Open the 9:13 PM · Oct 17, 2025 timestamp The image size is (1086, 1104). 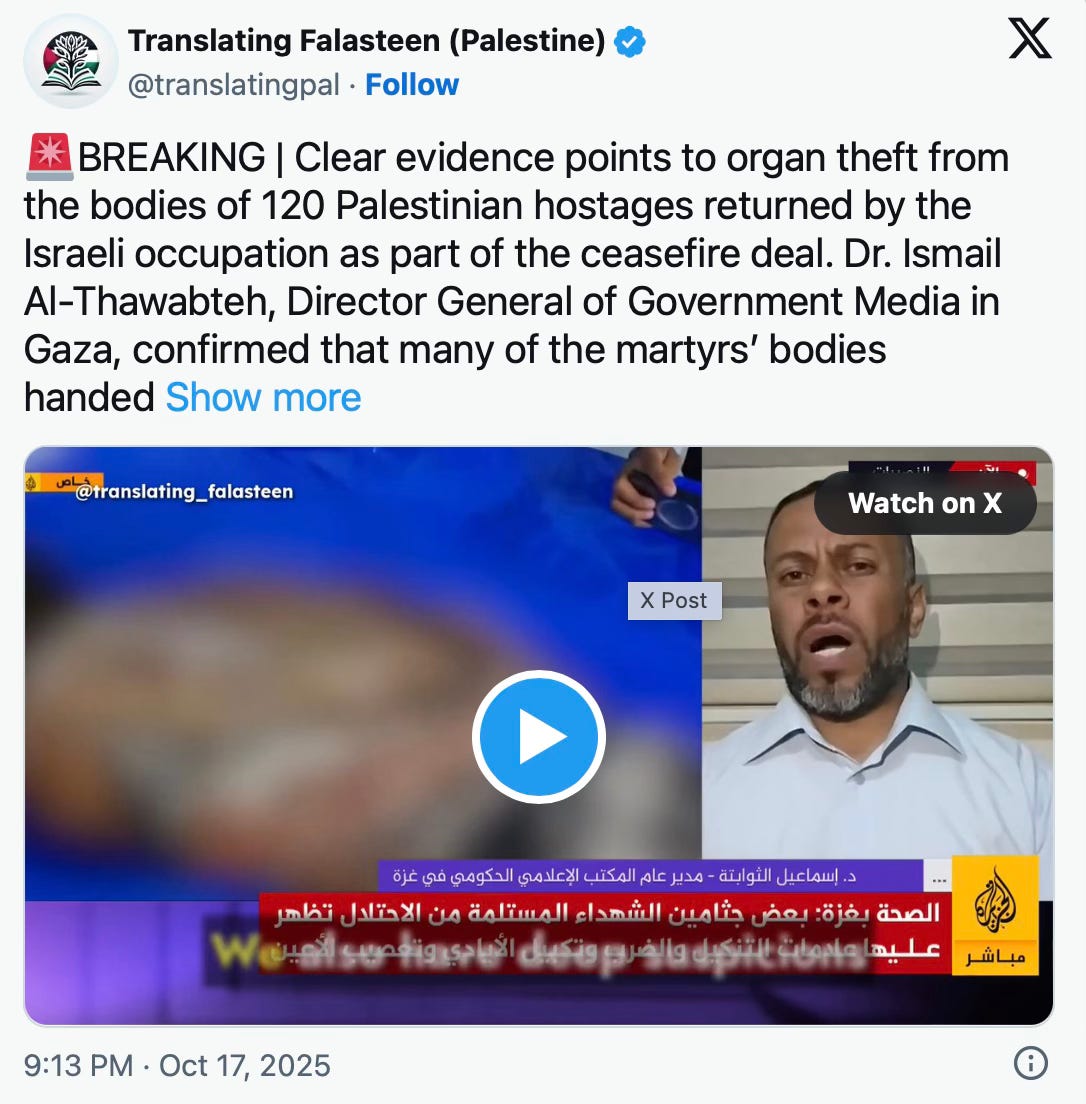pyautogui.click(x=177, y=1065)
